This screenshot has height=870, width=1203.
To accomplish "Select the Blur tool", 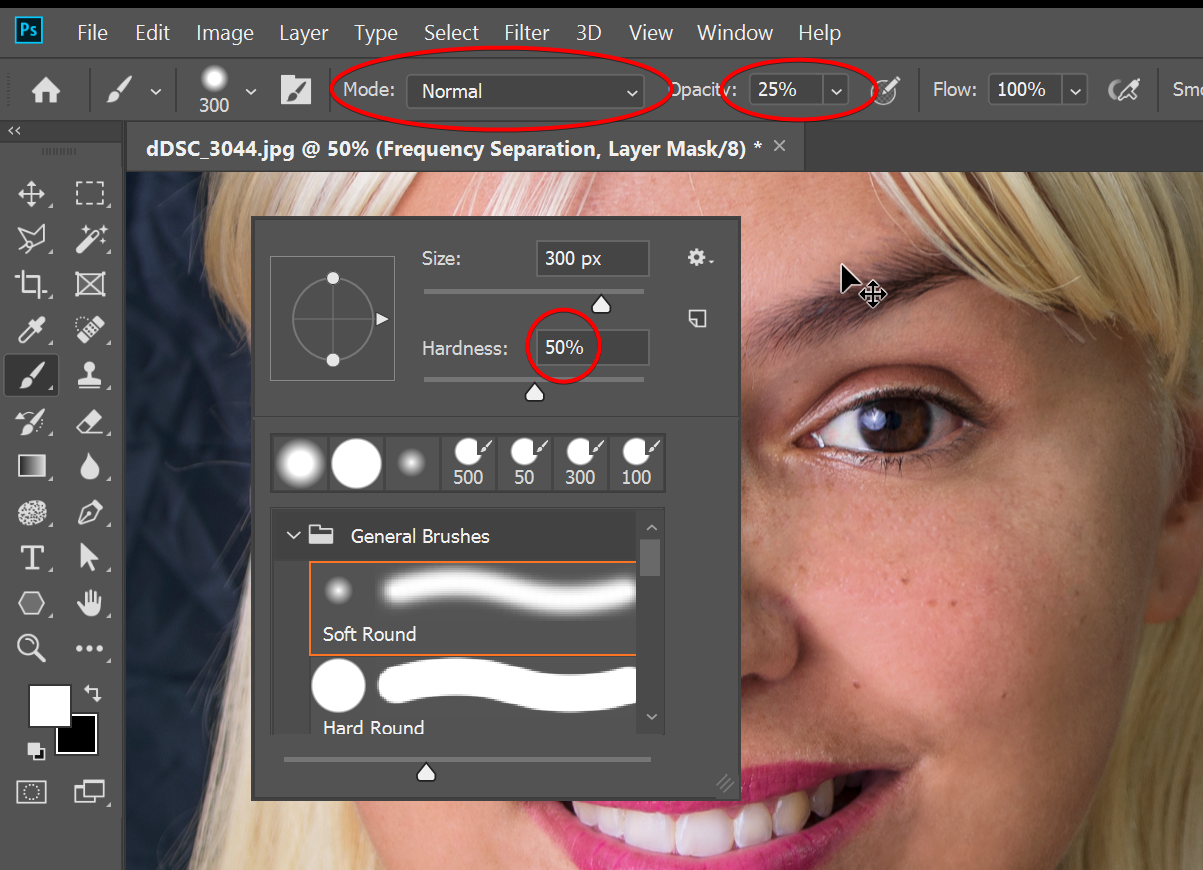I will point(90,466).
